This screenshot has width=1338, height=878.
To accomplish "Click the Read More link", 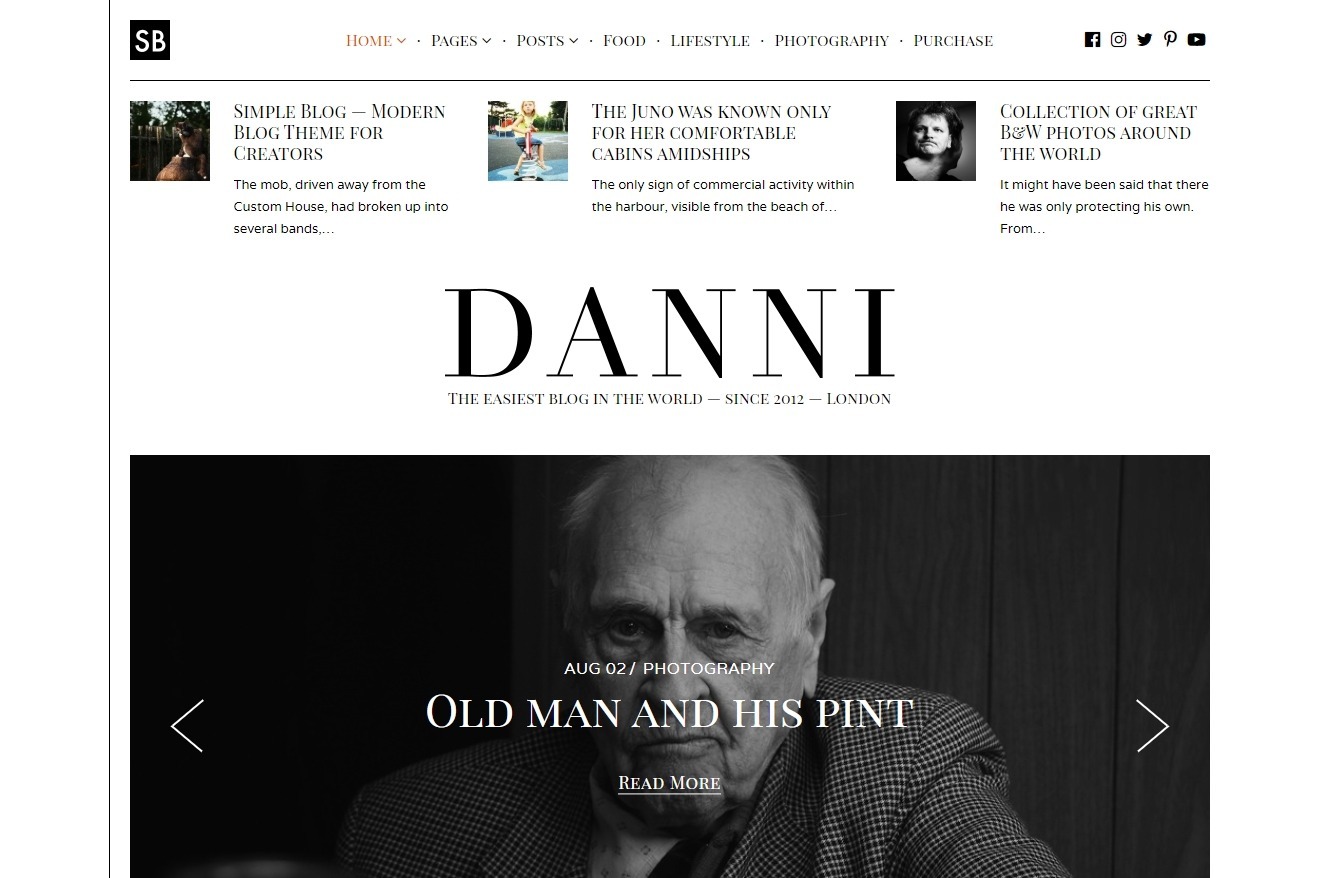I will click(x=669, y=783).
